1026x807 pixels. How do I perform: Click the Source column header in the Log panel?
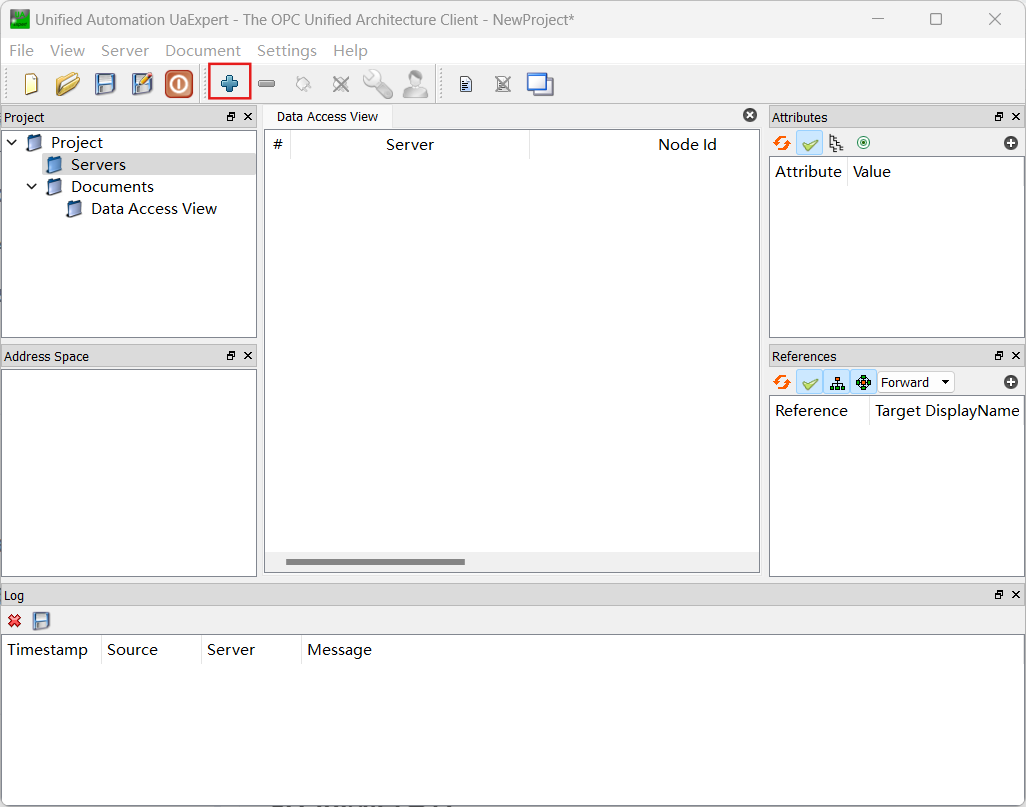click(x=151, y=650)
